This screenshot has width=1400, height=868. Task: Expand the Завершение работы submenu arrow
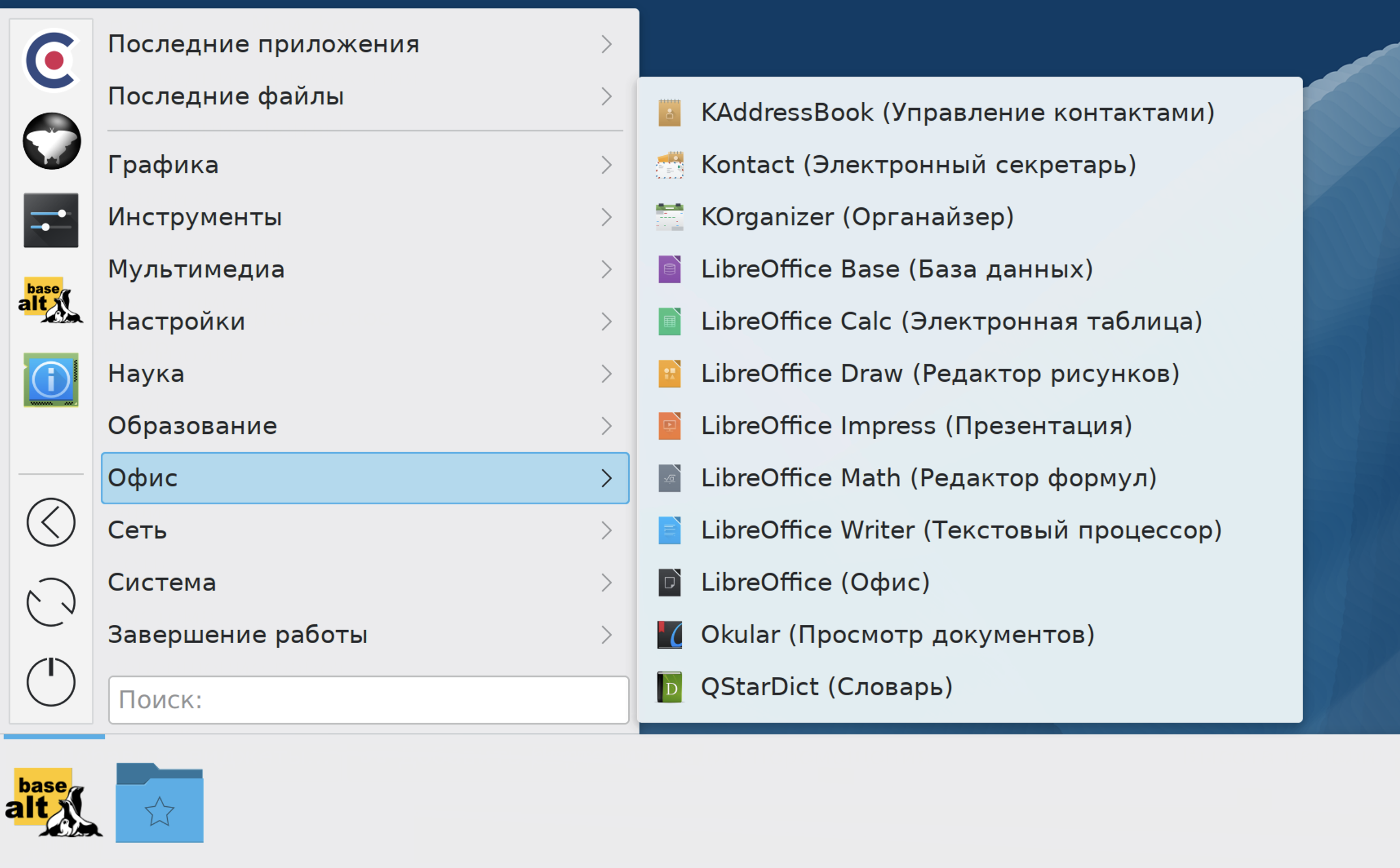(607, 635)
